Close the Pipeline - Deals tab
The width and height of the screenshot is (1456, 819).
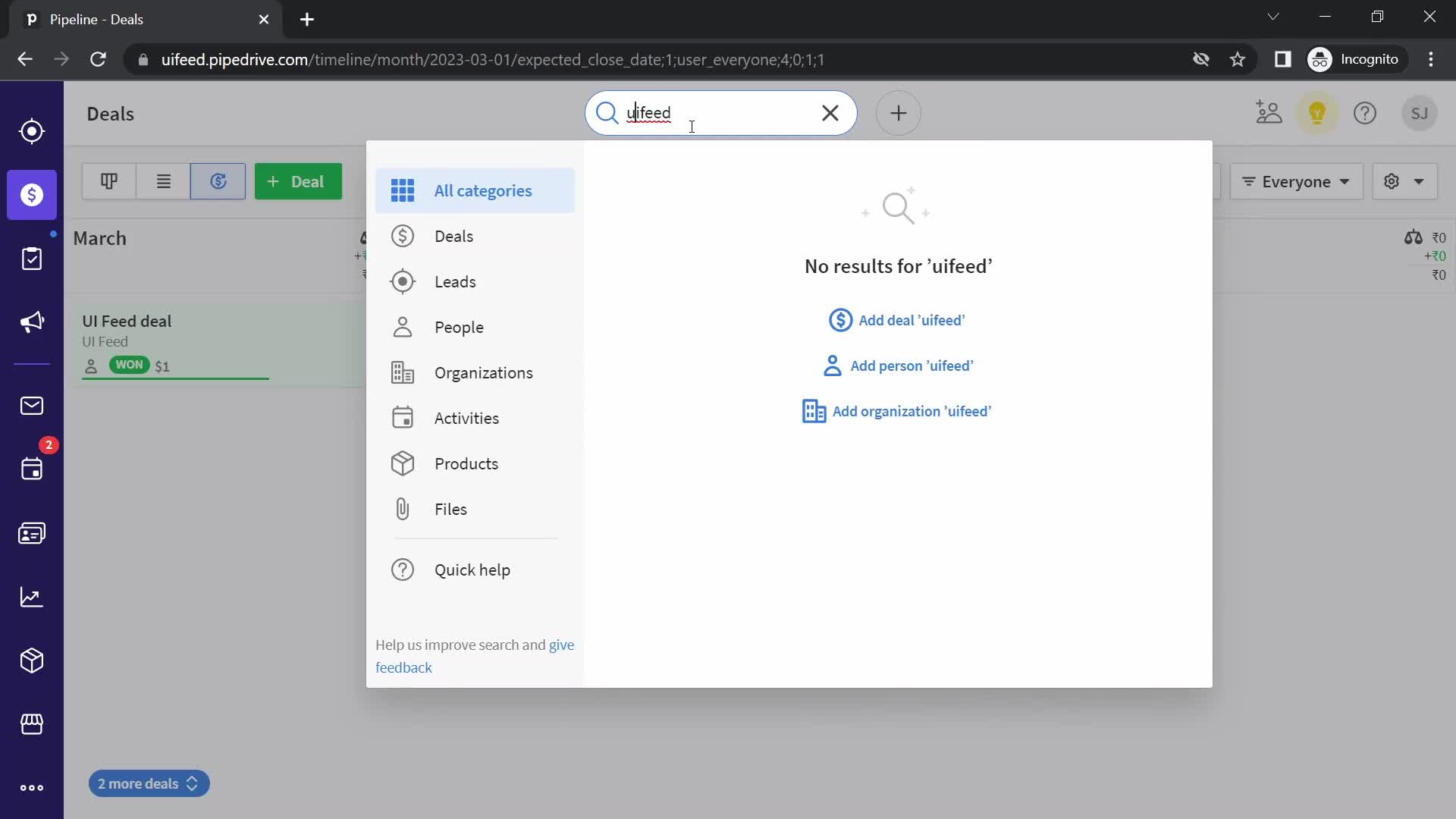[264, 20]
